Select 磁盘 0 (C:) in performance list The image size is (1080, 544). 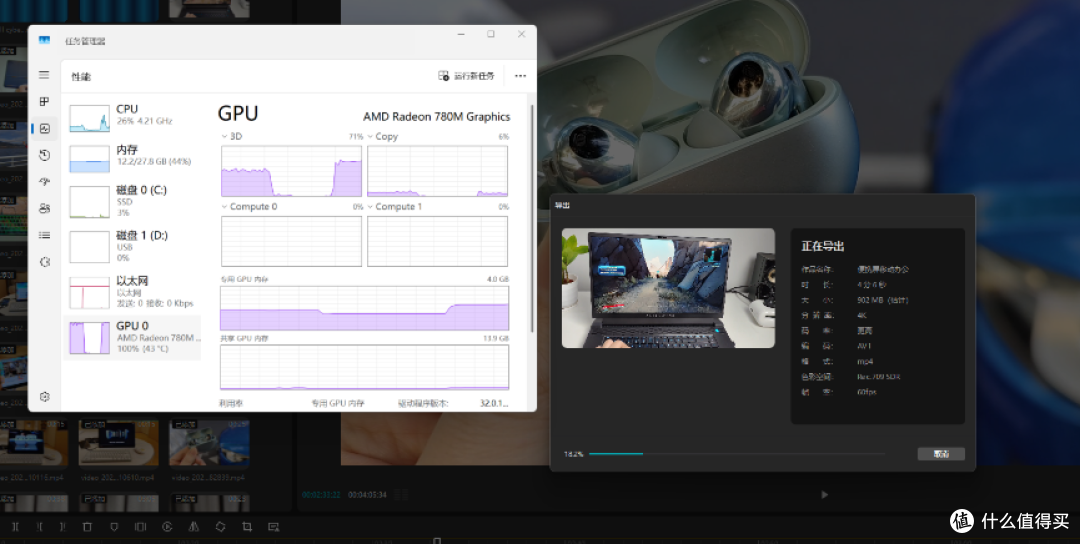coord(133,201)
